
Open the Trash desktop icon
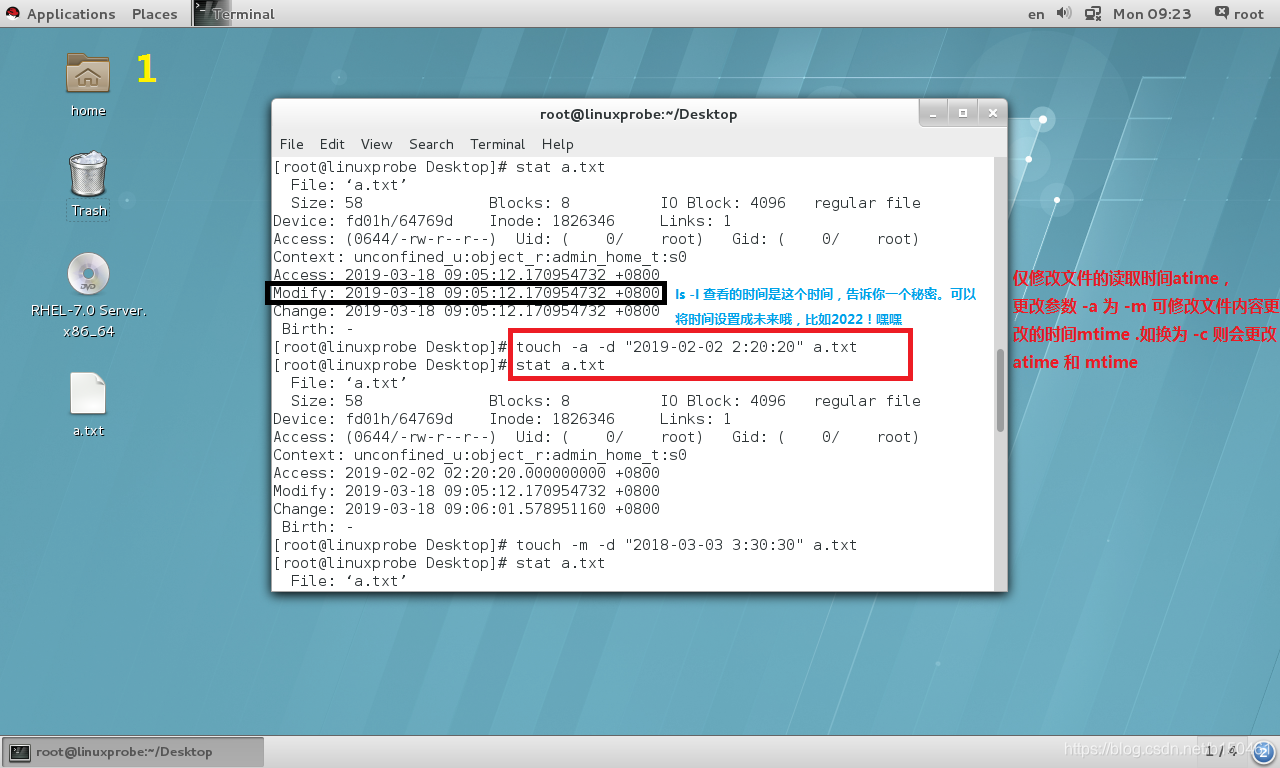tap(88, 174)
